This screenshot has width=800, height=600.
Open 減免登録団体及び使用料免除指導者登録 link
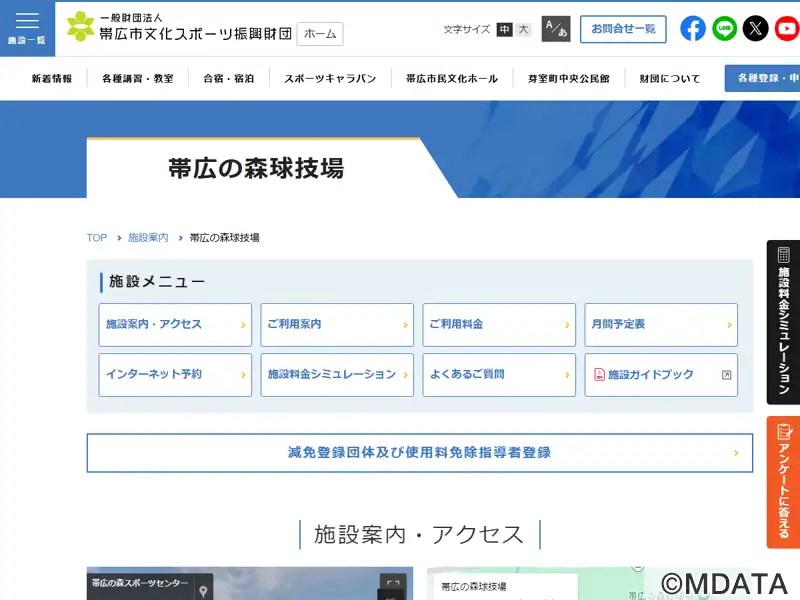(419, 453)
